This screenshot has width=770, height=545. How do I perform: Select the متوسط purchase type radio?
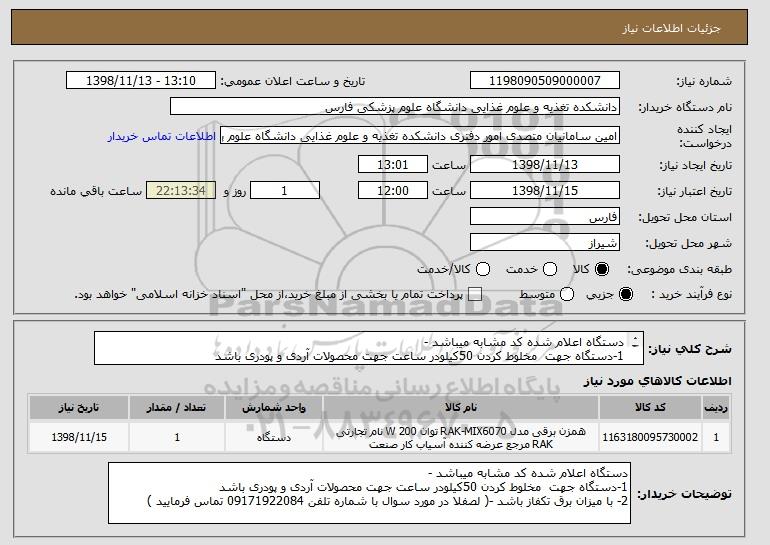point(567,294)
